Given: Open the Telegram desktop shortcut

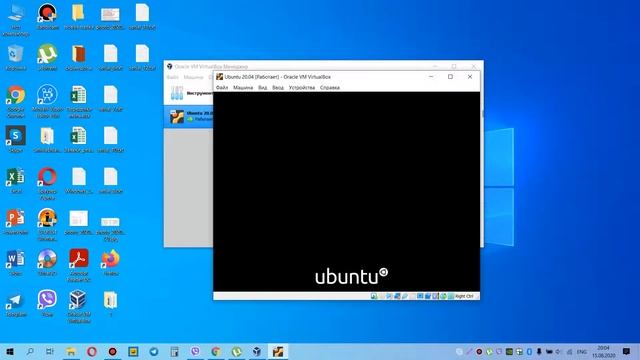Looking at the screenshot, I should [16, 304].
